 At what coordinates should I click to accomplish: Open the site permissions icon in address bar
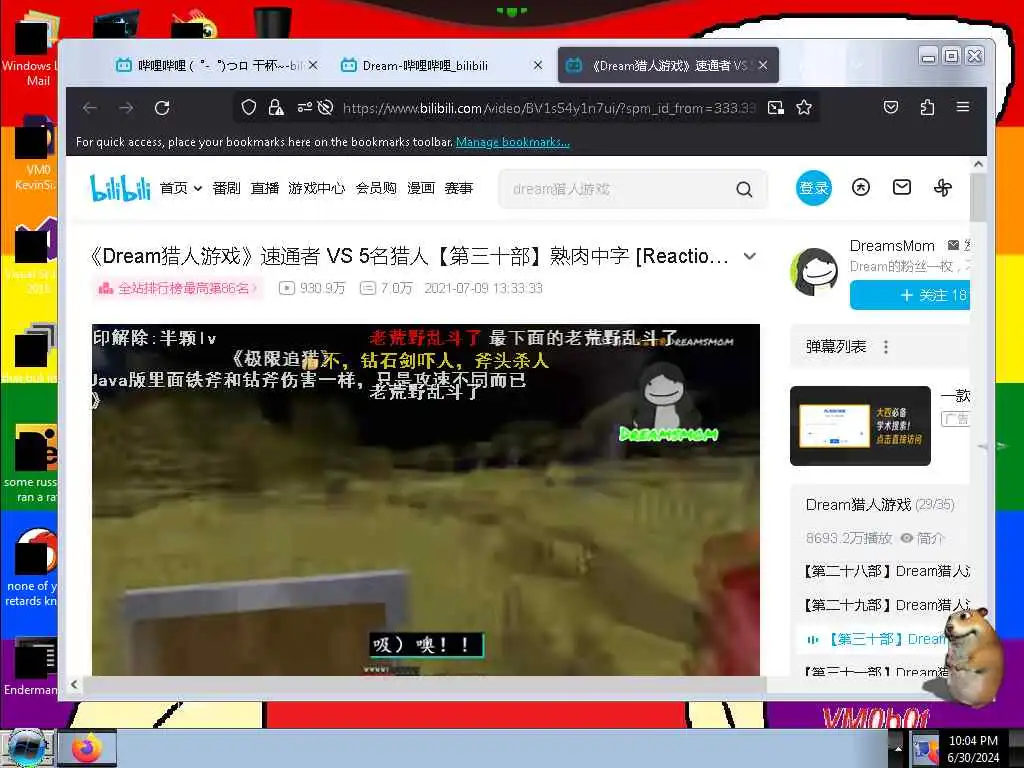pos(304,108)
